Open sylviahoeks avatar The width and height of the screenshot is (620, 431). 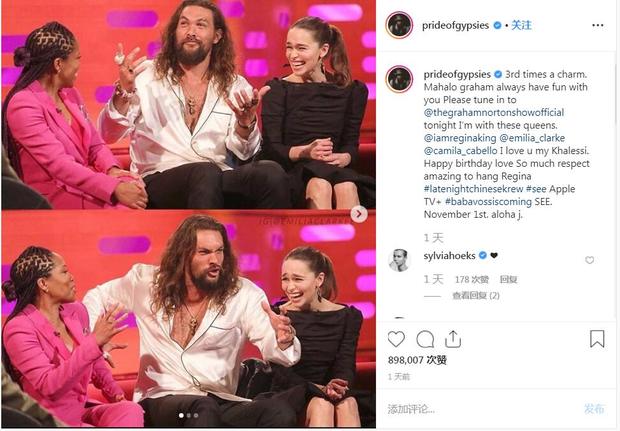click(x=399, y=260)
